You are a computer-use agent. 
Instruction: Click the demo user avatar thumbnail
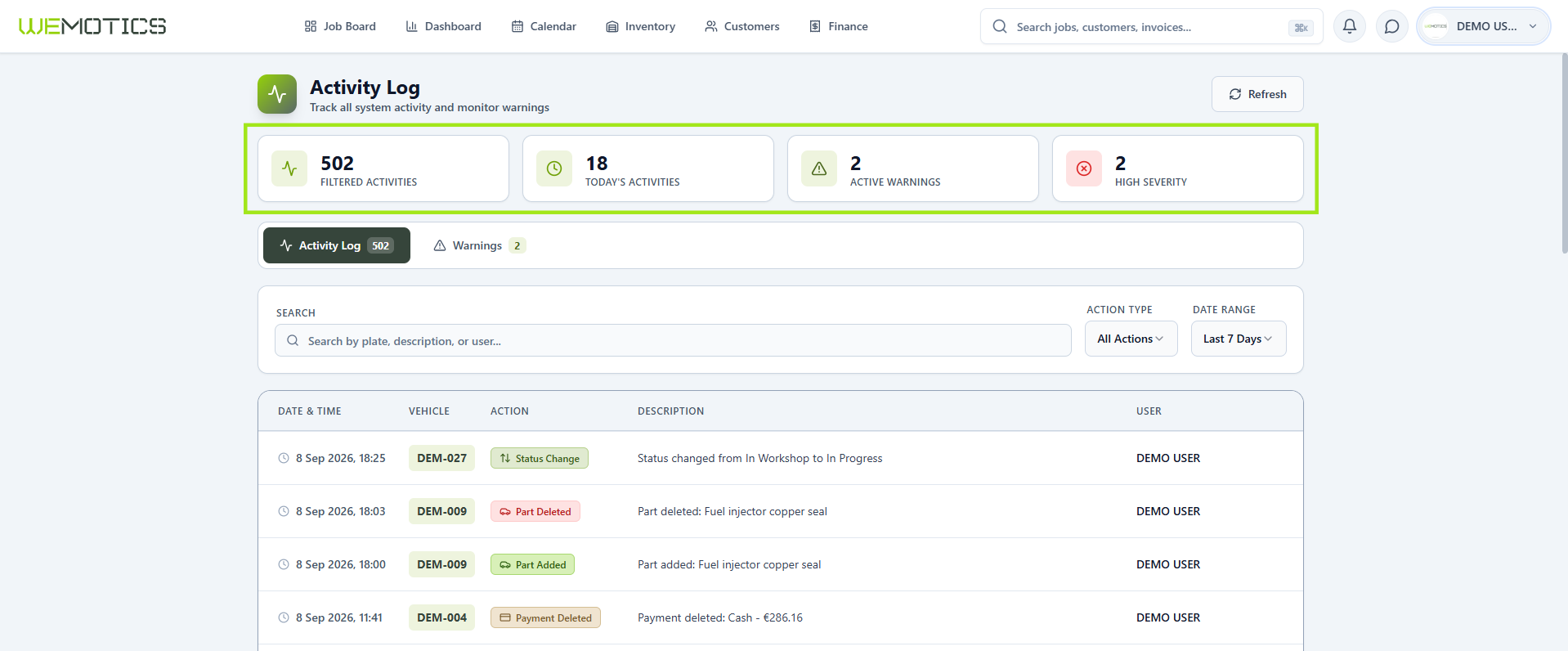1436,26
